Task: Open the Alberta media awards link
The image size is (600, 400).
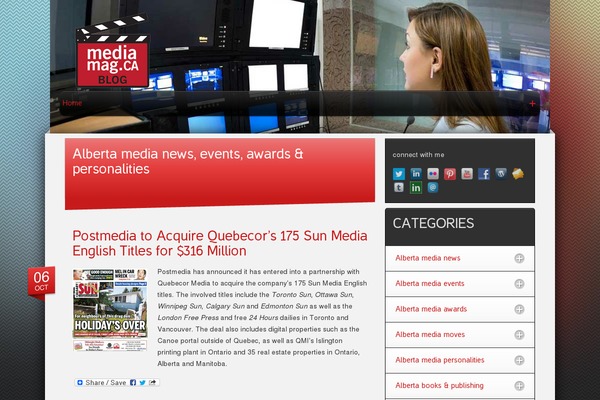Action: tap(431, 309)
